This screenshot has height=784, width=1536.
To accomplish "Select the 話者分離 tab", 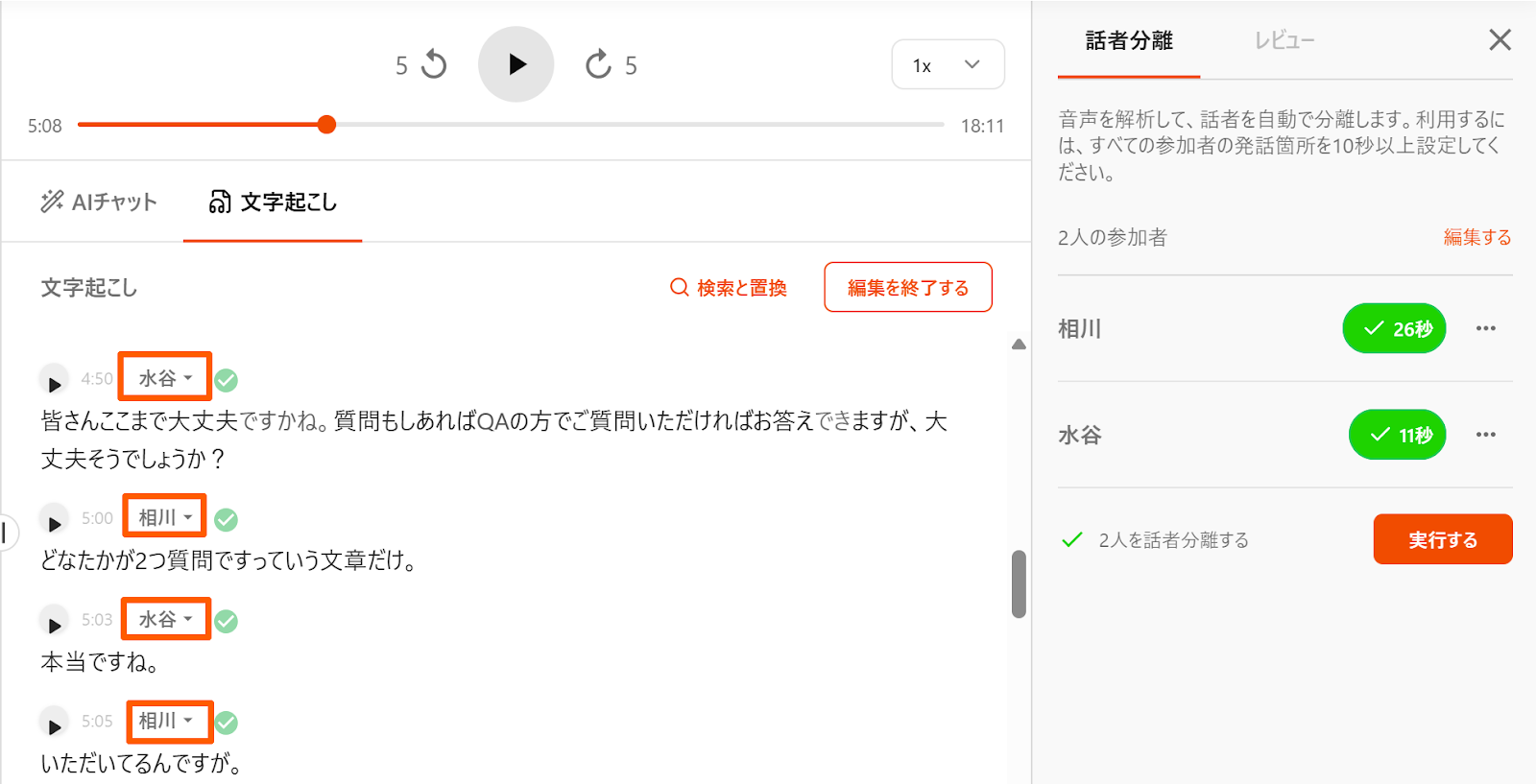I will (x=1129, y=40).
